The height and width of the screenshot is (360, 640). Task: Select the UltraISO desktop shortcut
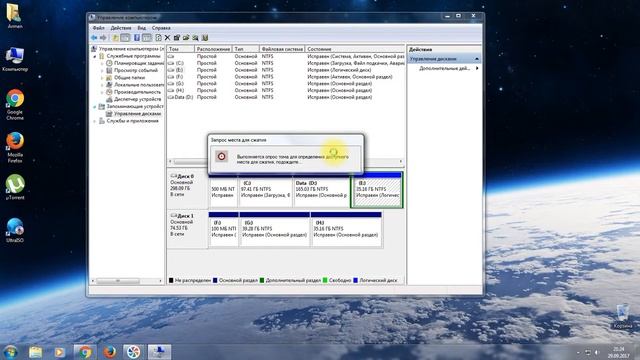15,230
